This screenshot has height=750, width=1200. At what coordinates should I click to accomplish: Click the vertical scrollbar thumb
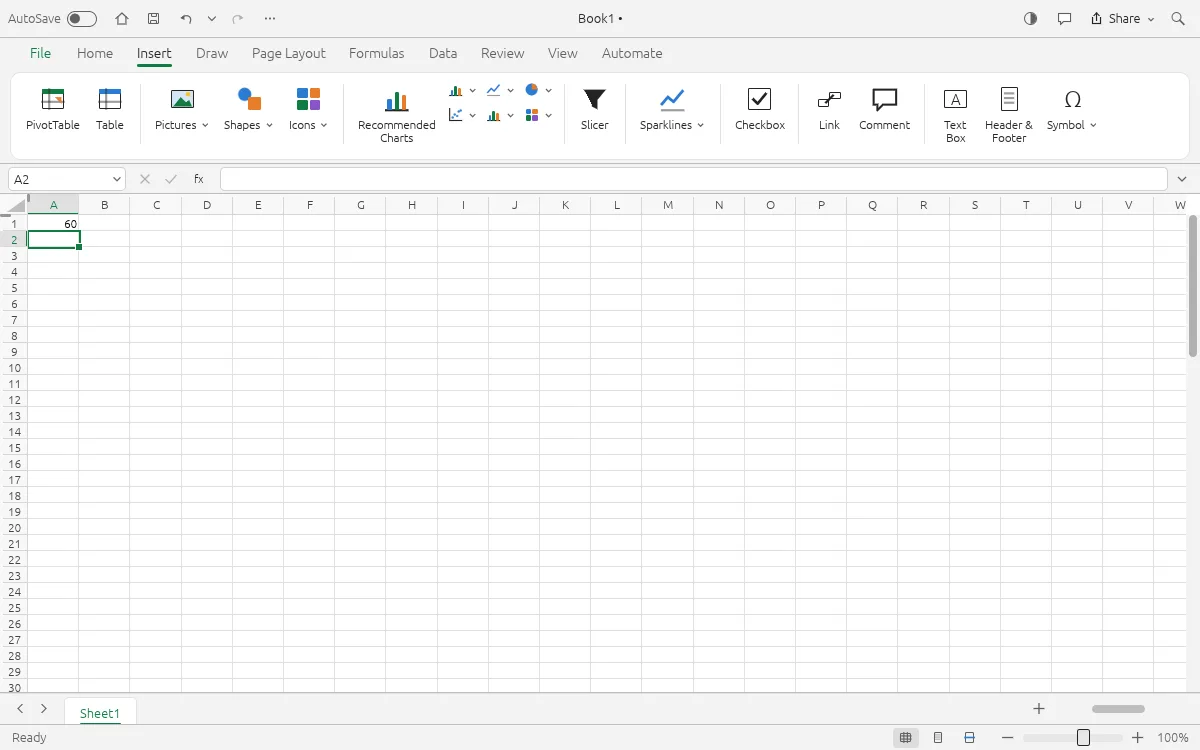point(1193,285)
